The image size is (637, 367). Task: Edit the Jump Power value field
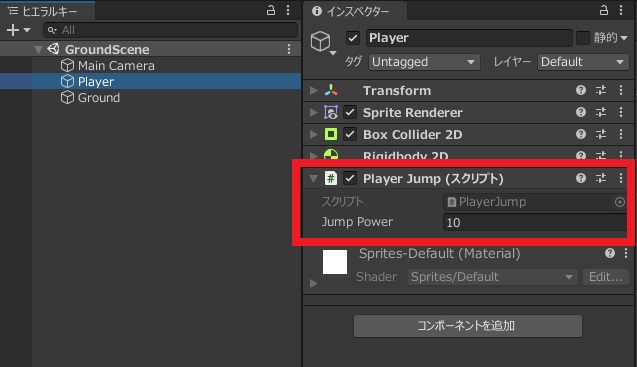pyautogui.click(x=535, y=222)
